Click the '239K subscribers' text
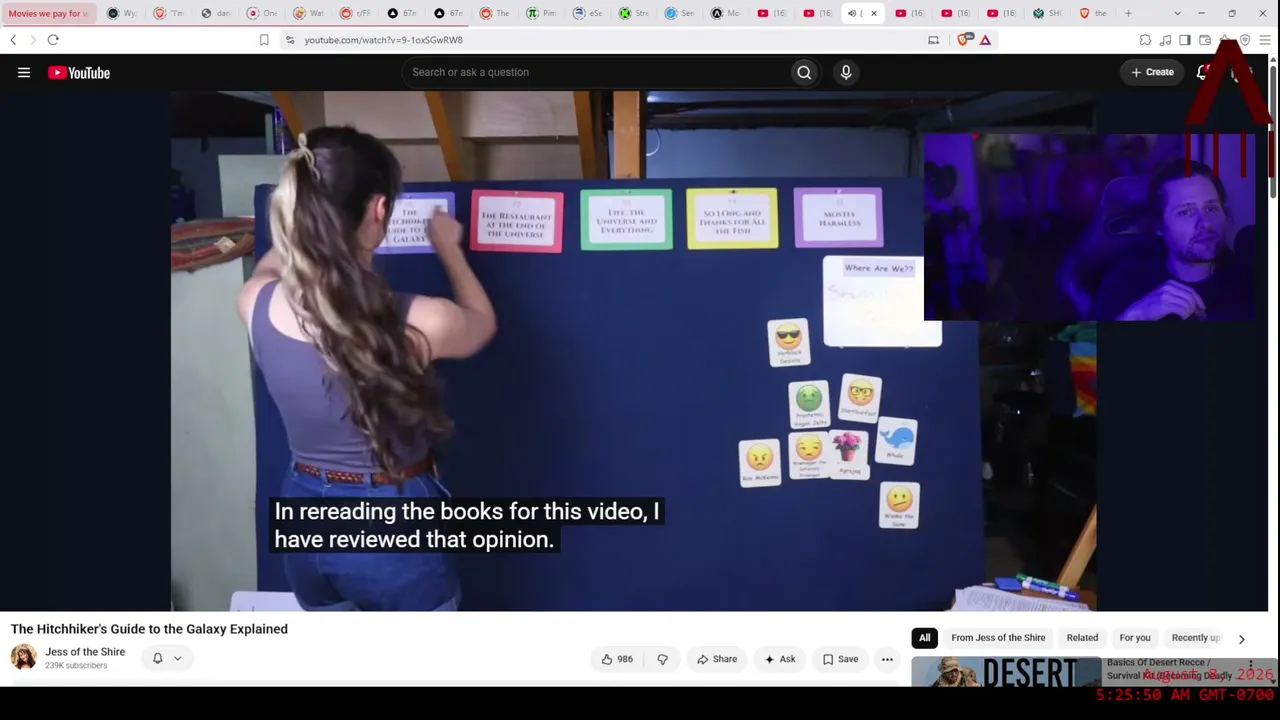 [x=76, y=666]
